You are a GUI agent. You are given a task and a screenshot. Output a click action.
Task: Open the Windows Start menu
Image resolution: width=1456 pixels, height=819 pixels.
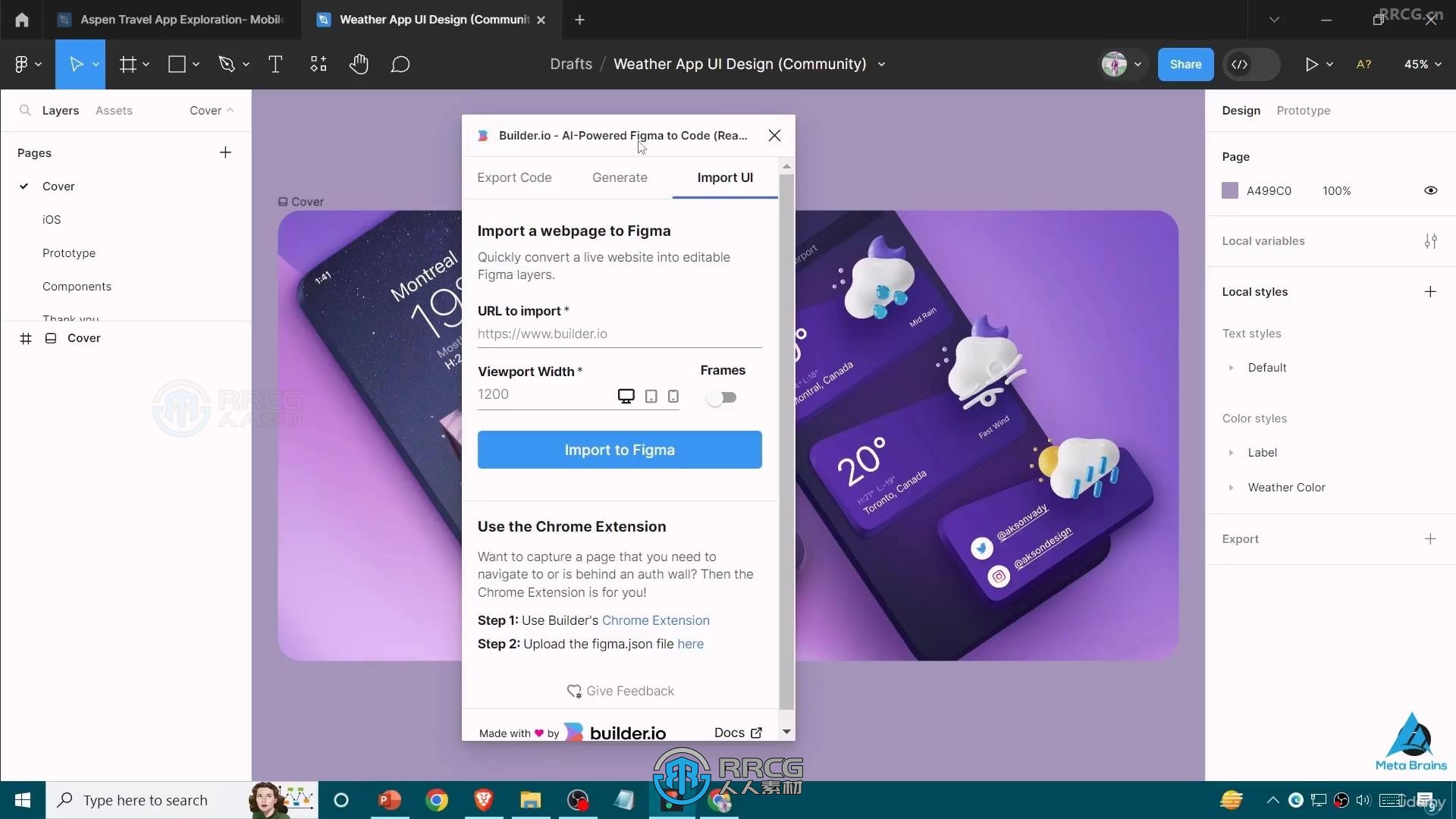pyautogui.click(x=22, y=800)
